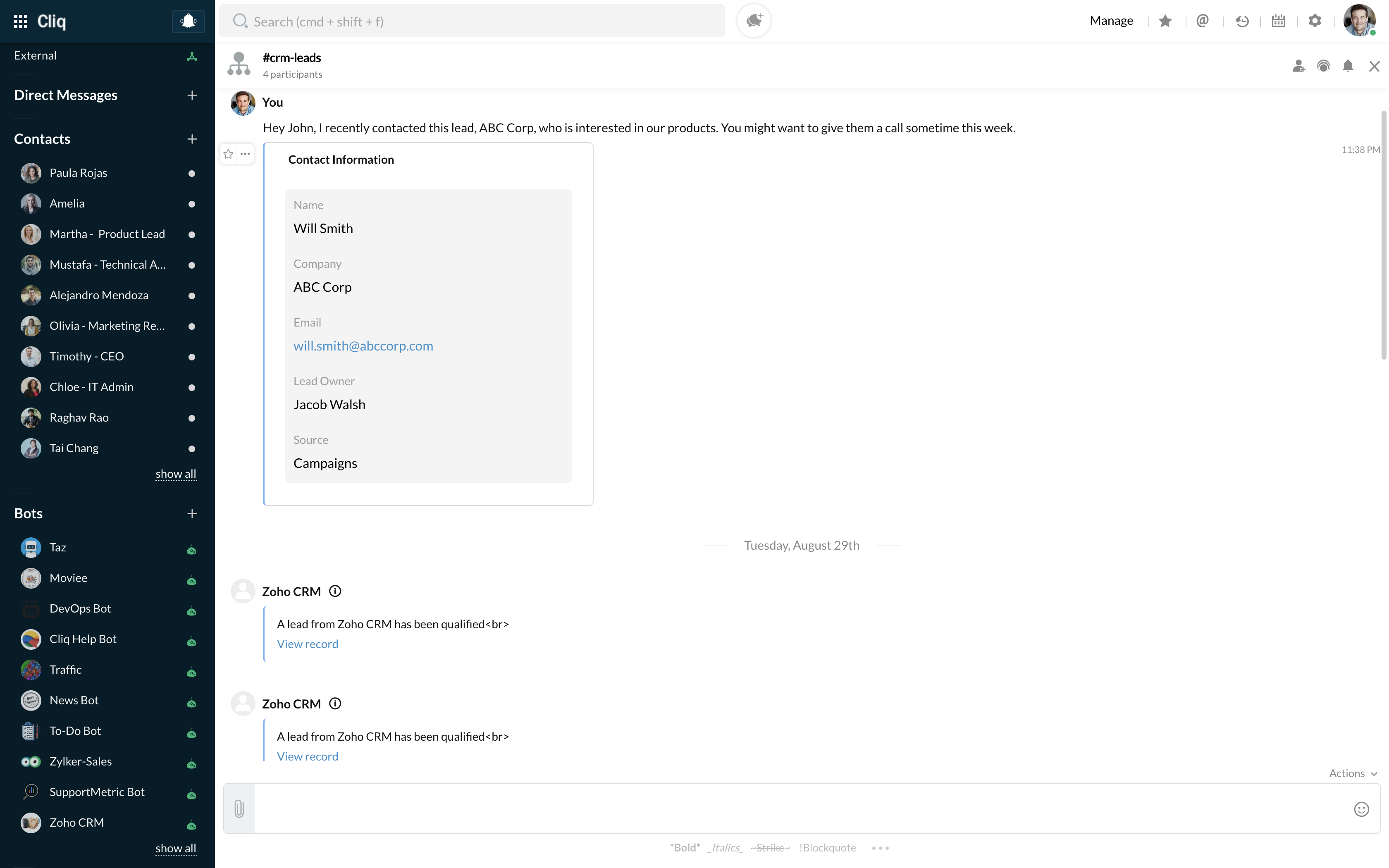Open mentions with the @ icon
The height and width of the screenshot is (868, 1389).
pyautogui.click(x=1203, y=21)
